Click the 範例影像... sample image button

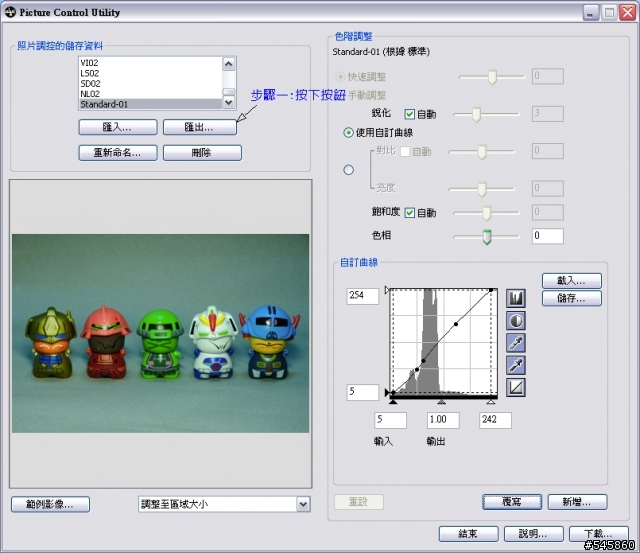pyautogui.click(x=50, y=504)
